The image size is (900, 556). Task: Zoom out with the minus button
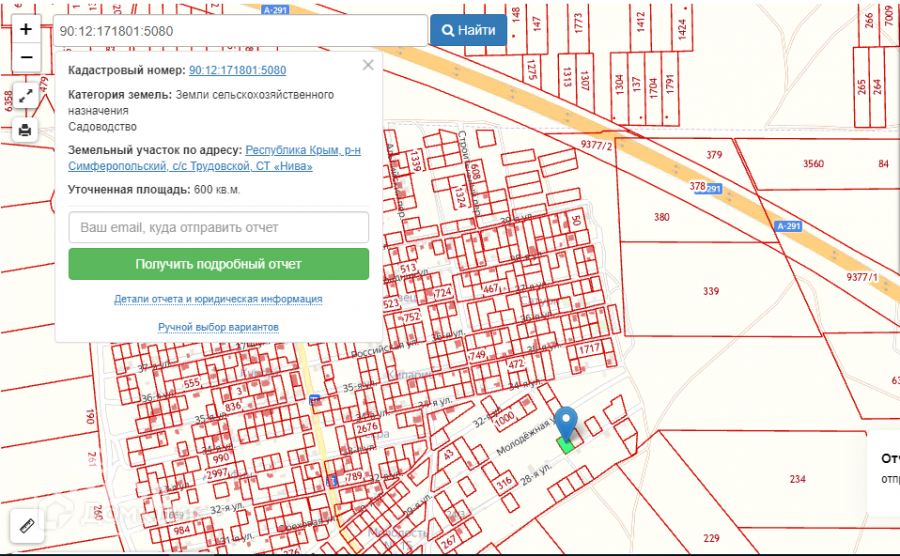point(26,58)
